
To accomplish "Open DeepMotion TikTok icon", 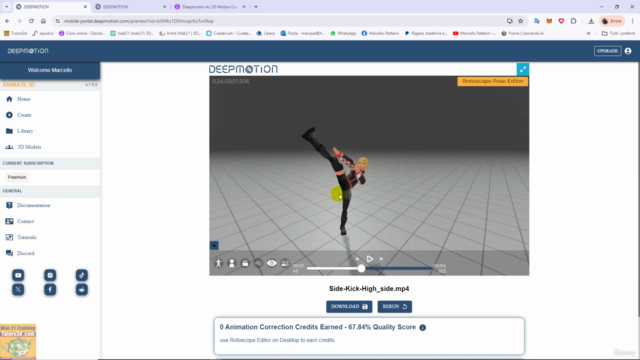I will tap(82, 275).
